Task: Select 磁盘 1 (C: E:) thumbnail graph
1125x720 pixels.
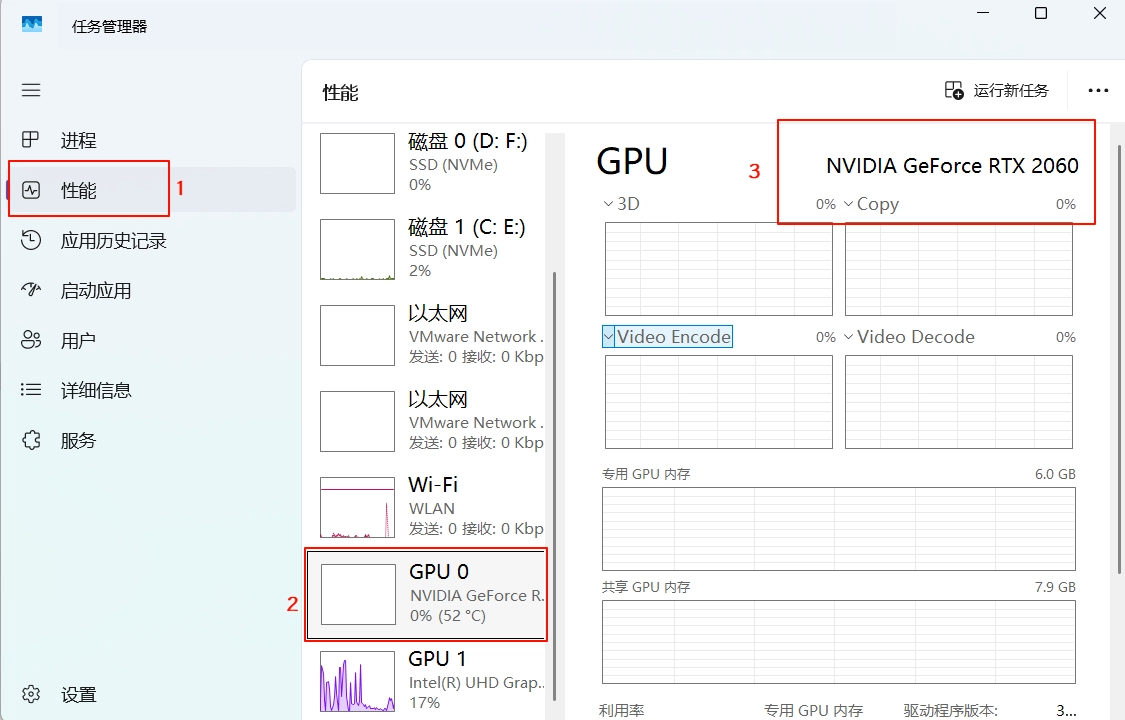Action: click(x=357, y=249)
